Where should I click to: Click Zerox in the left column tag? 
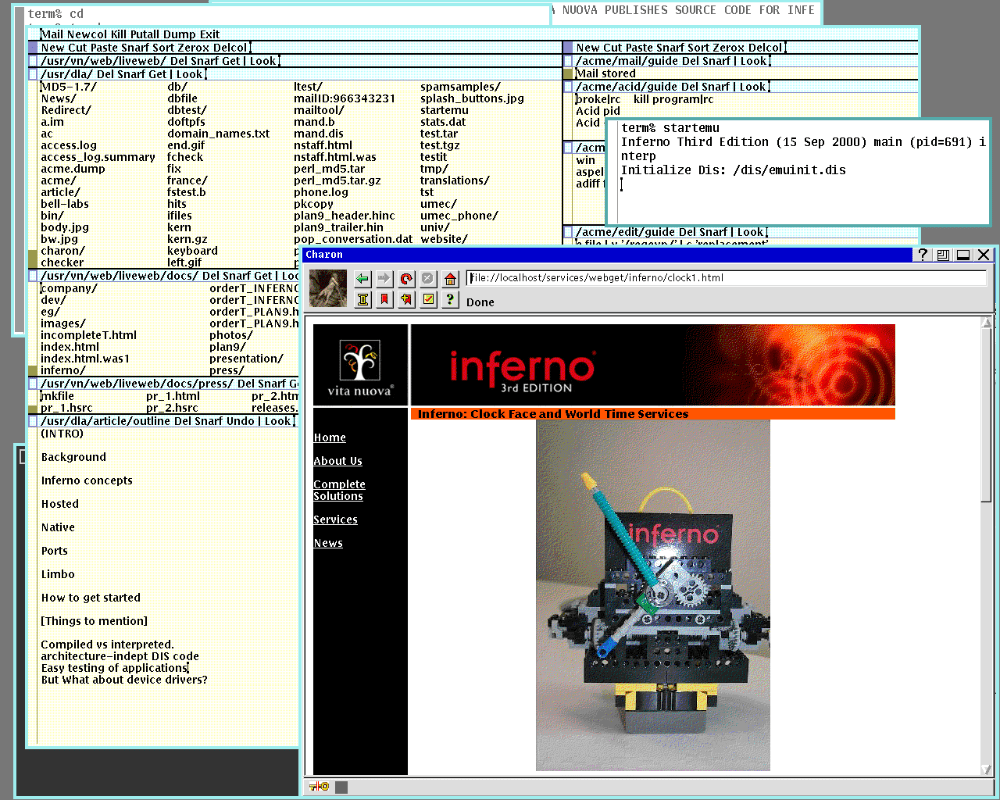click(193, 48)
